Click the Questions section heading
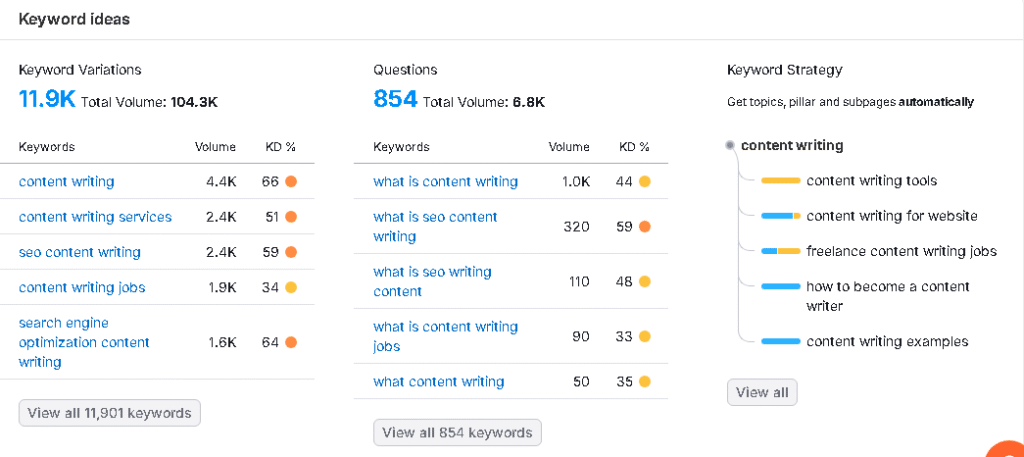The height and width of the screenshot is (457, 1024). point(405,70)
